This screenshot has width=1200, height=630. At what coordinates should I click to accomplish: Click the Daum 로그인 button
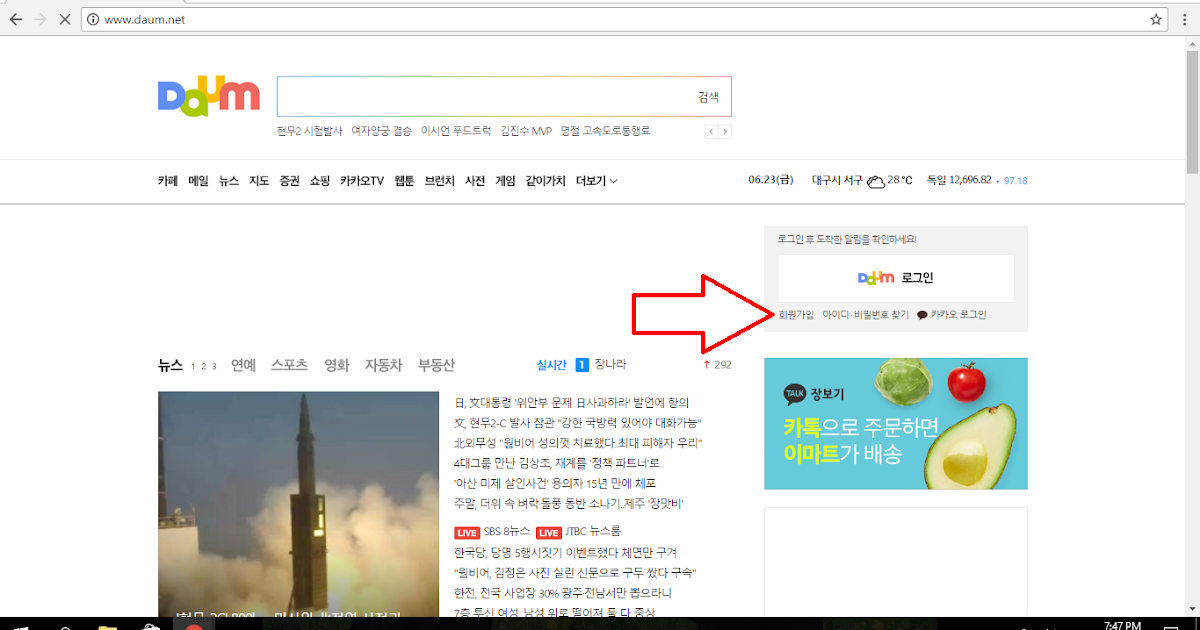(x=895, y=277)
